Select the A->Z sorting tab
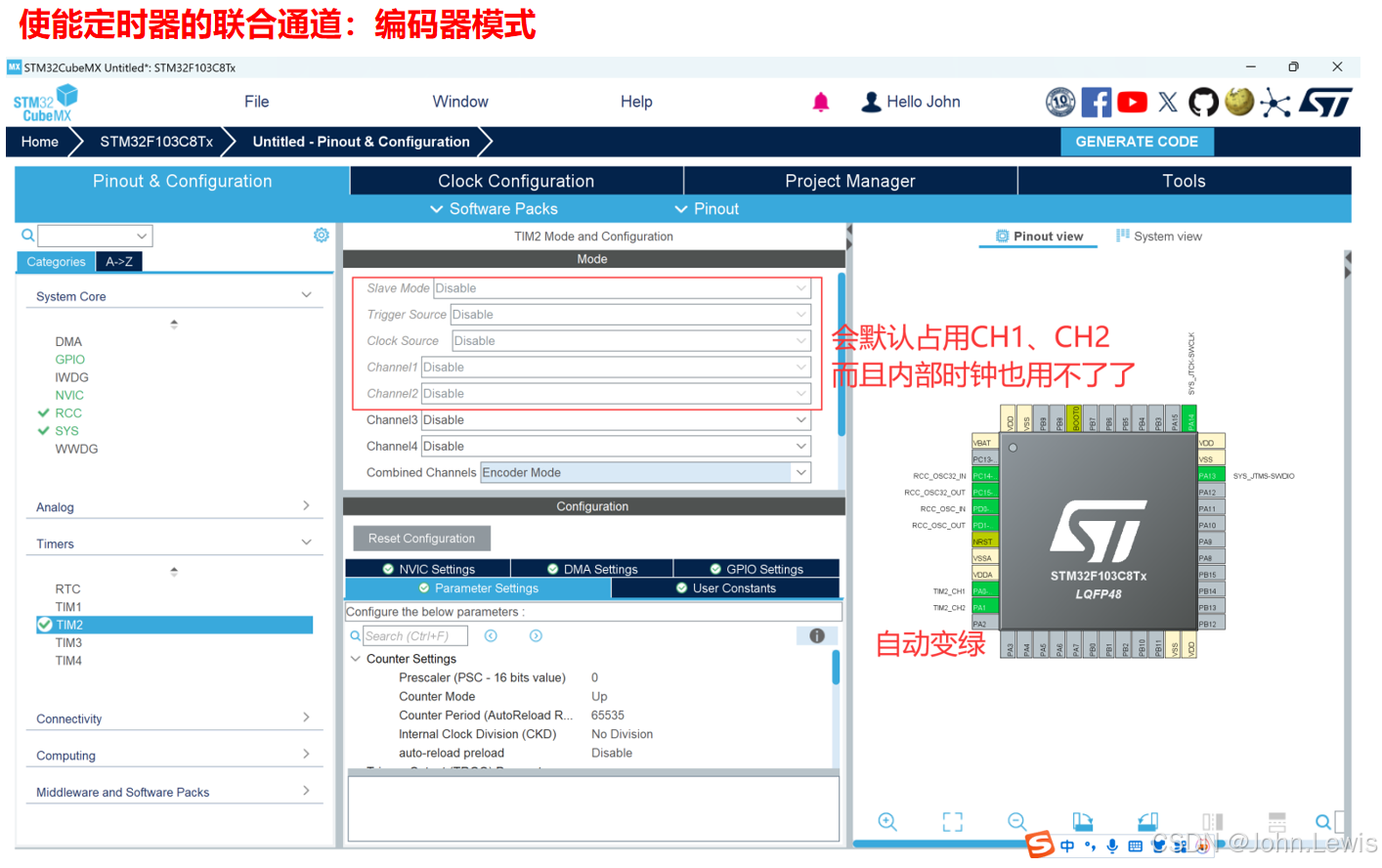The width and height of the screenshot is (1382, 868). pyautogui.click(x=119, y=262)
